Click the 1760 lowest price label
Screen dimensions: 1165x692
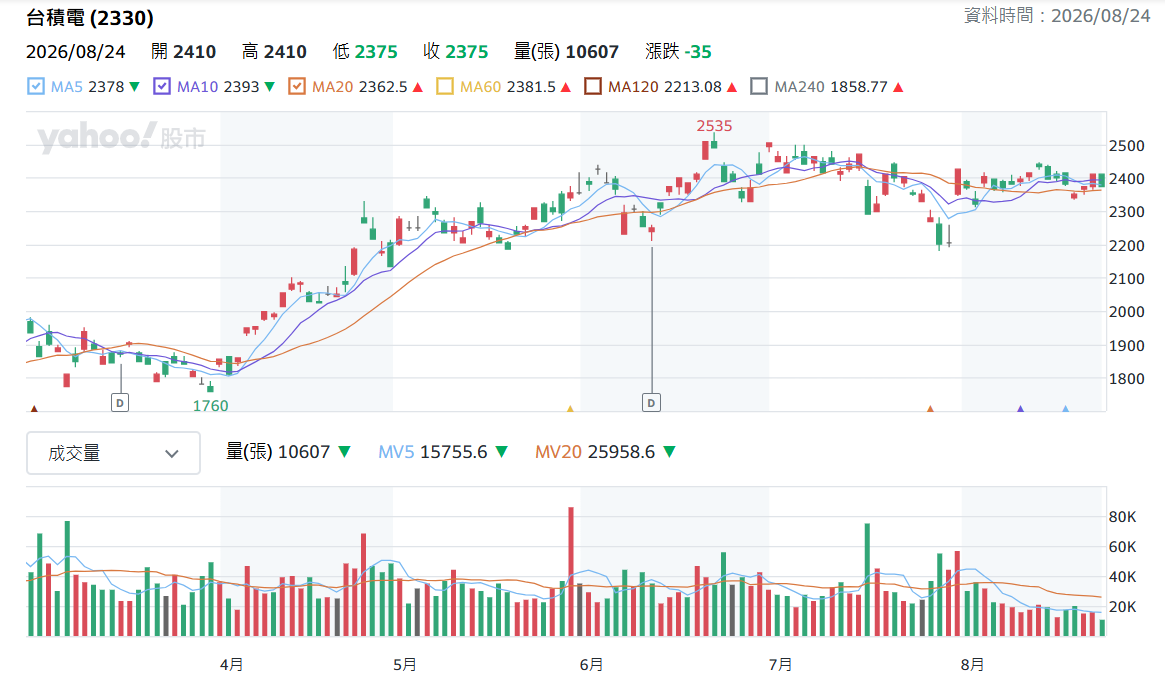[x=210, y=406]
